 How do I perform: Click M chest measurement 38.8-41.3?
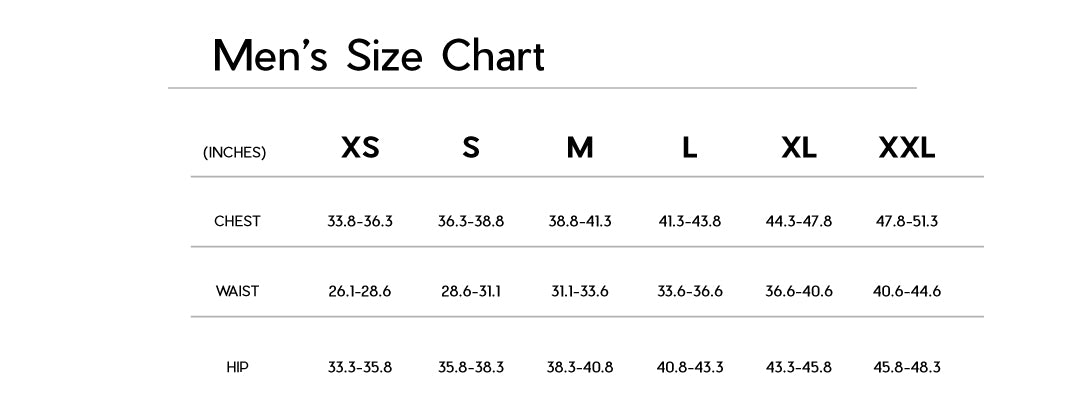[580, 221]
